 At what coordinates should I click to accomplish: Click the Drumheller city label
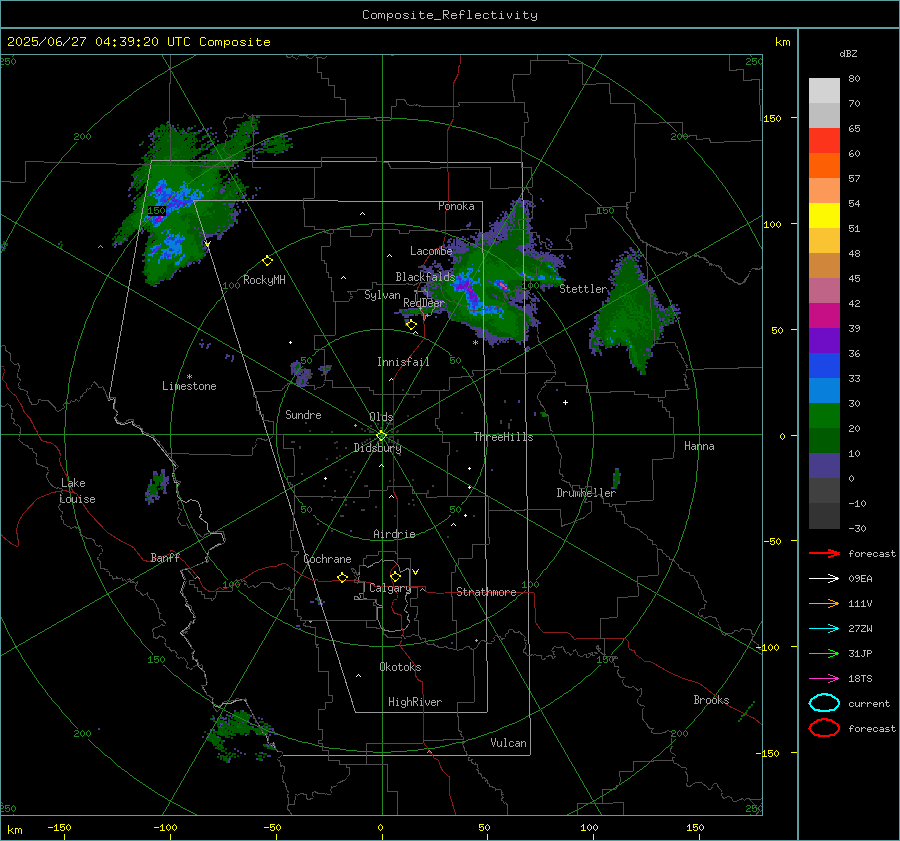click(586, 493)
